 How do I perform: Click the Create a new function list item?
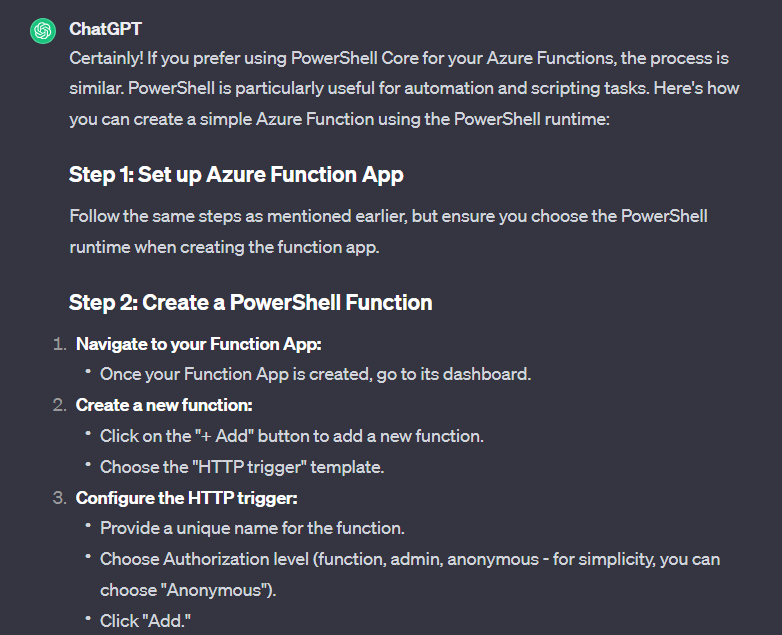[164, 405]
